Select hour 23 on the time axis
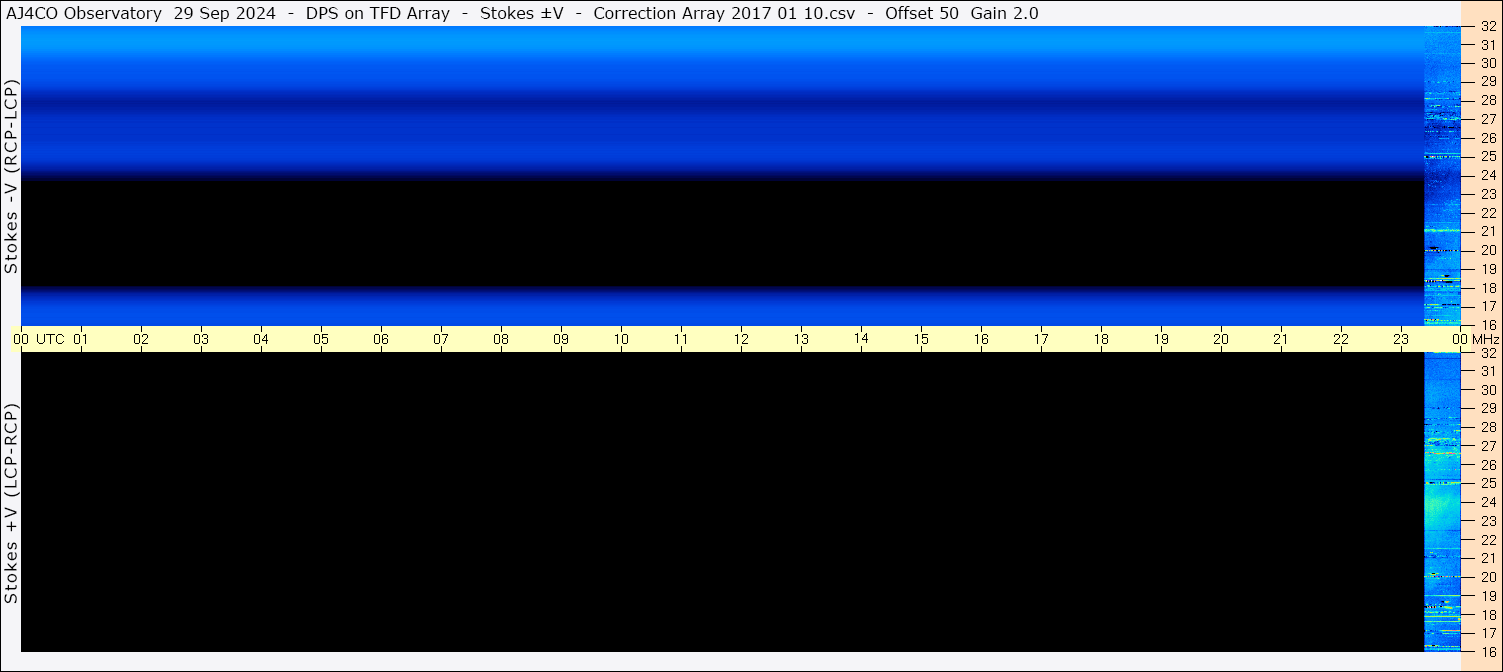1503x672 pixels. (1401, 339)
